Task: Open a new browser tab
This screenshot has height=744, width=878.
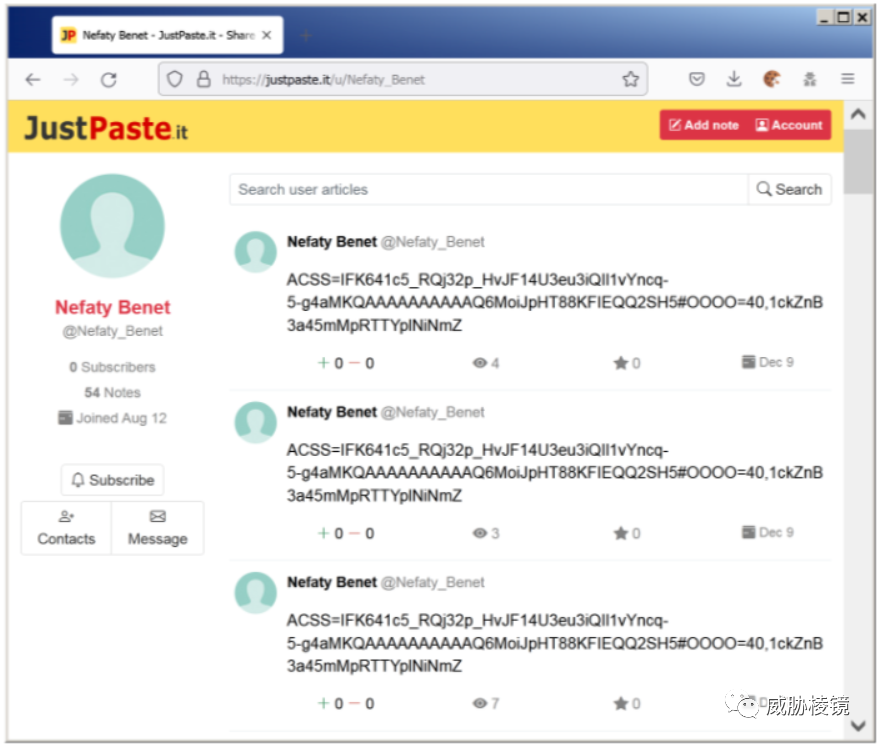Action: point(306,36)
